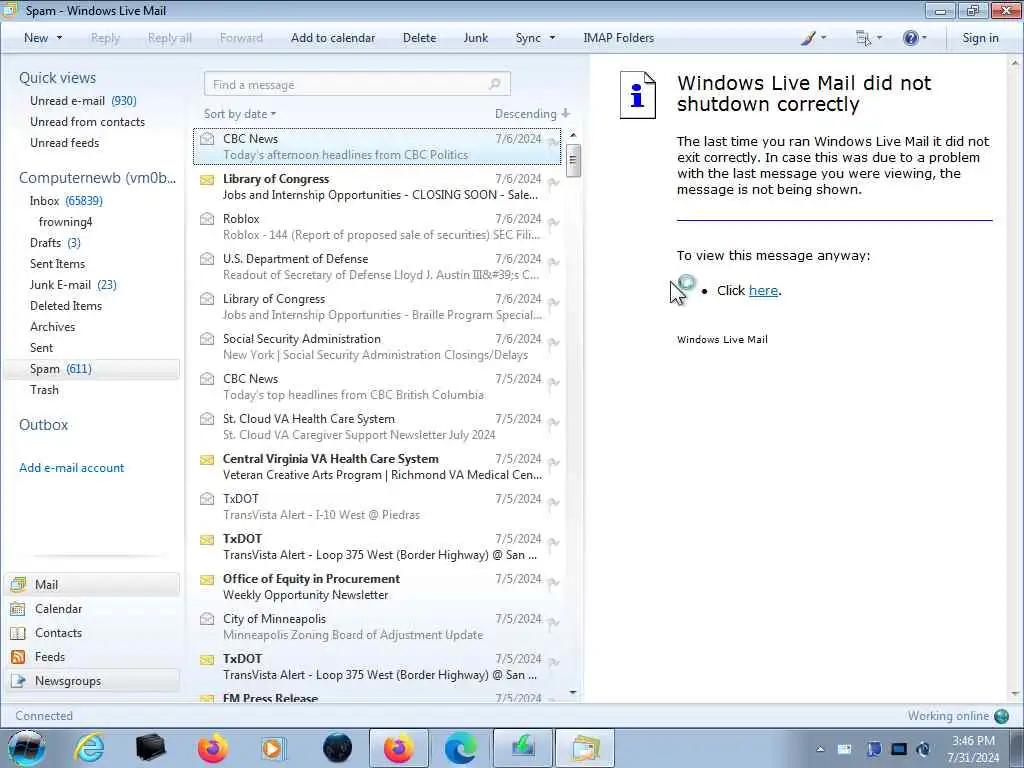
Task: Open IMAP Folders from toolbar
Action: point(618,38)
